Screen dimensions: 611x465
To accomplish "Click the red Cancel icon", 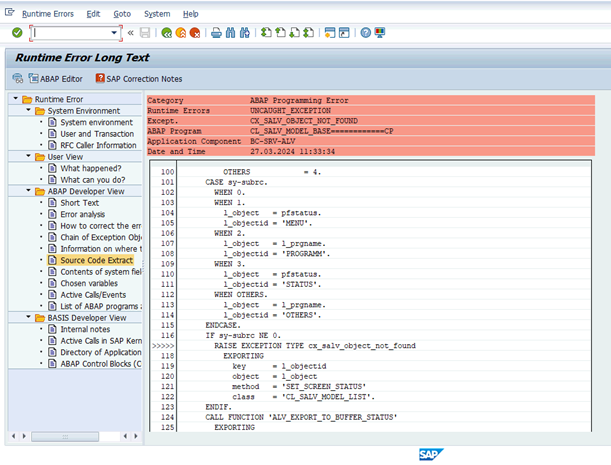I will click(195, 33).
